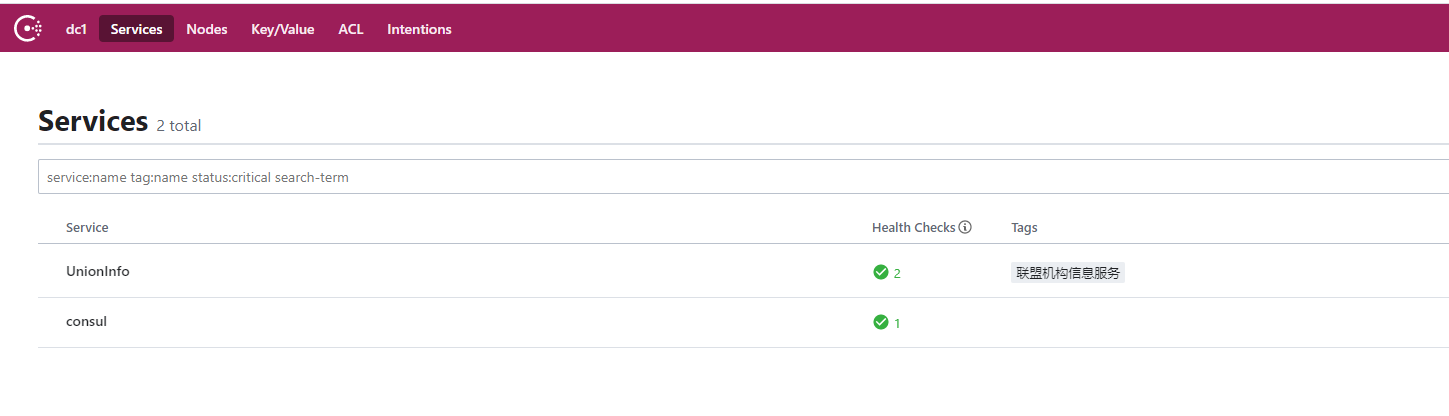Open the consul service

click(86, 322)
